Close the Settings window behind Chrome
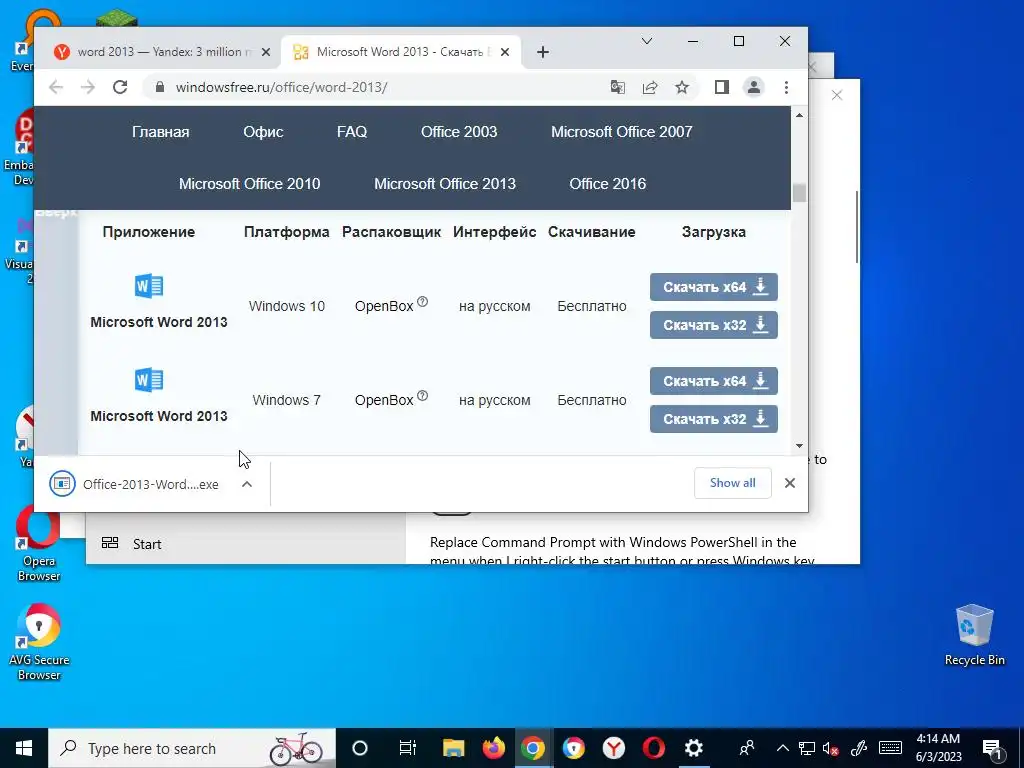The image size is (1024, 768). 837,95
